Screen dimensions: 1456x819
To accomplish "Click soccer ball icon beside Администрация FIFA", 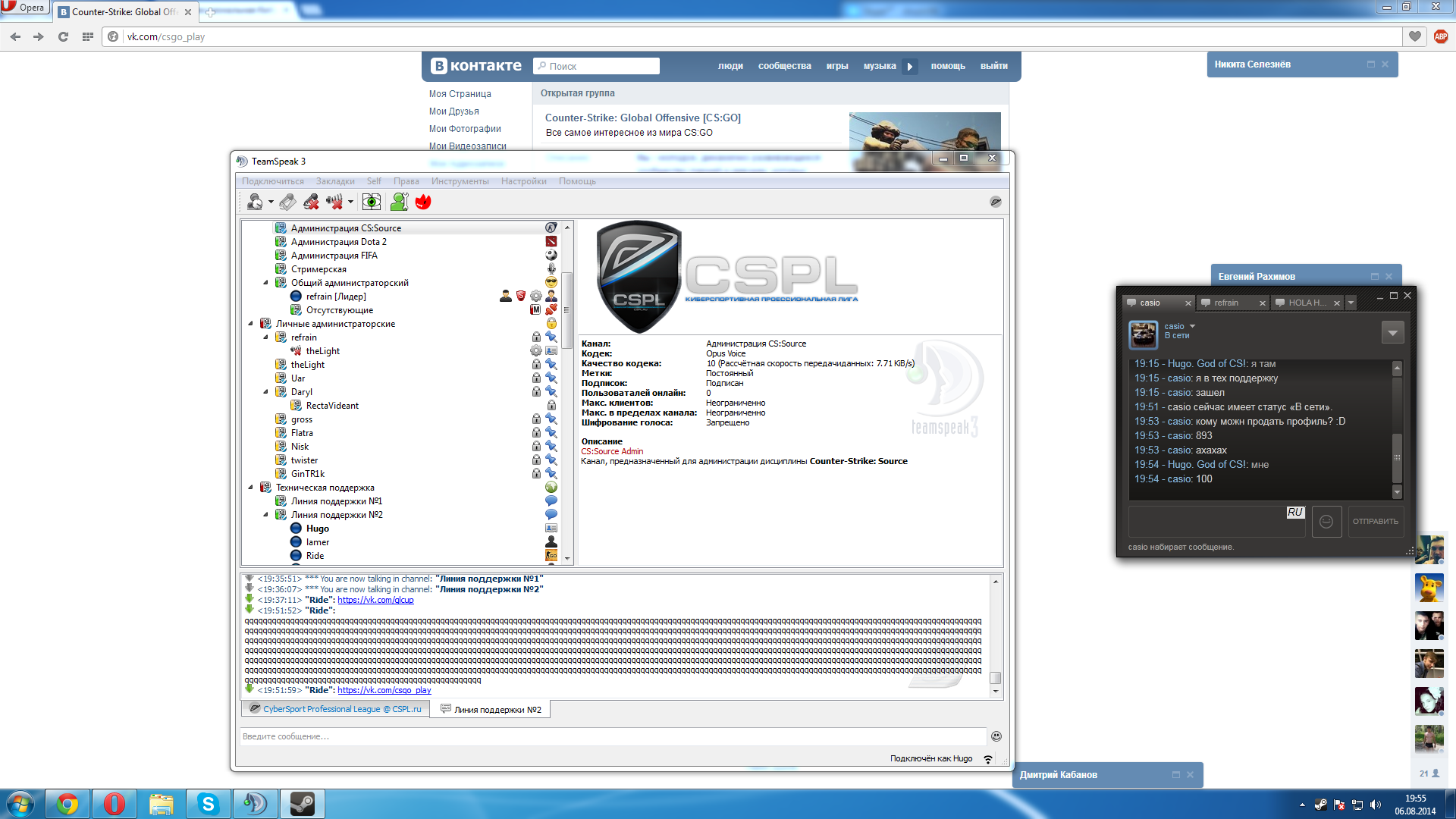I will [551, 256].
